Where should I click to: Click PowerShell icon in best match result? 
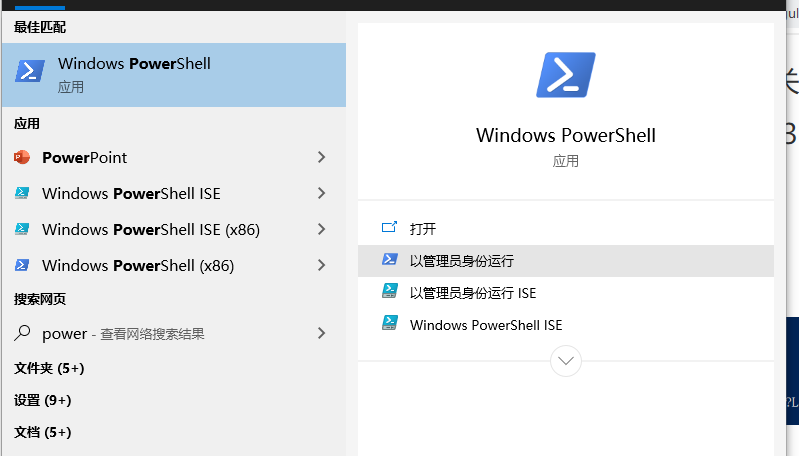(30, 71)
